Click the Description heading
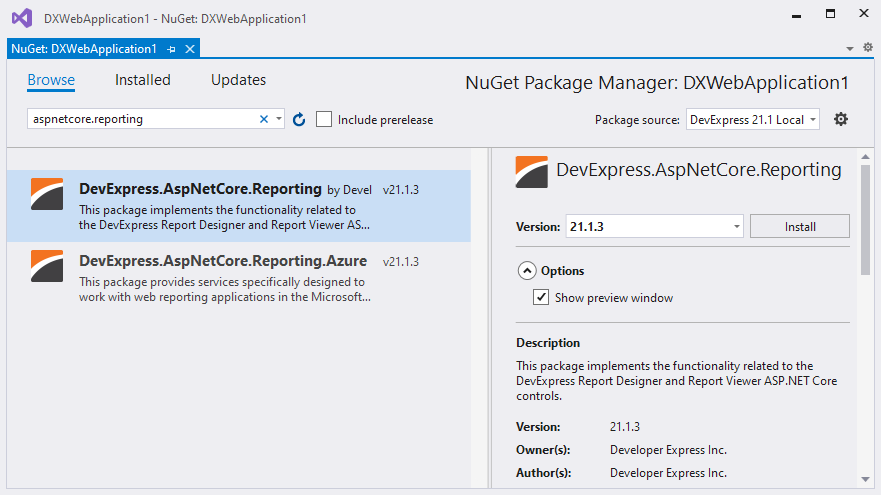The width and height of the screenshot is (881, 495). [x=548, y=343]
